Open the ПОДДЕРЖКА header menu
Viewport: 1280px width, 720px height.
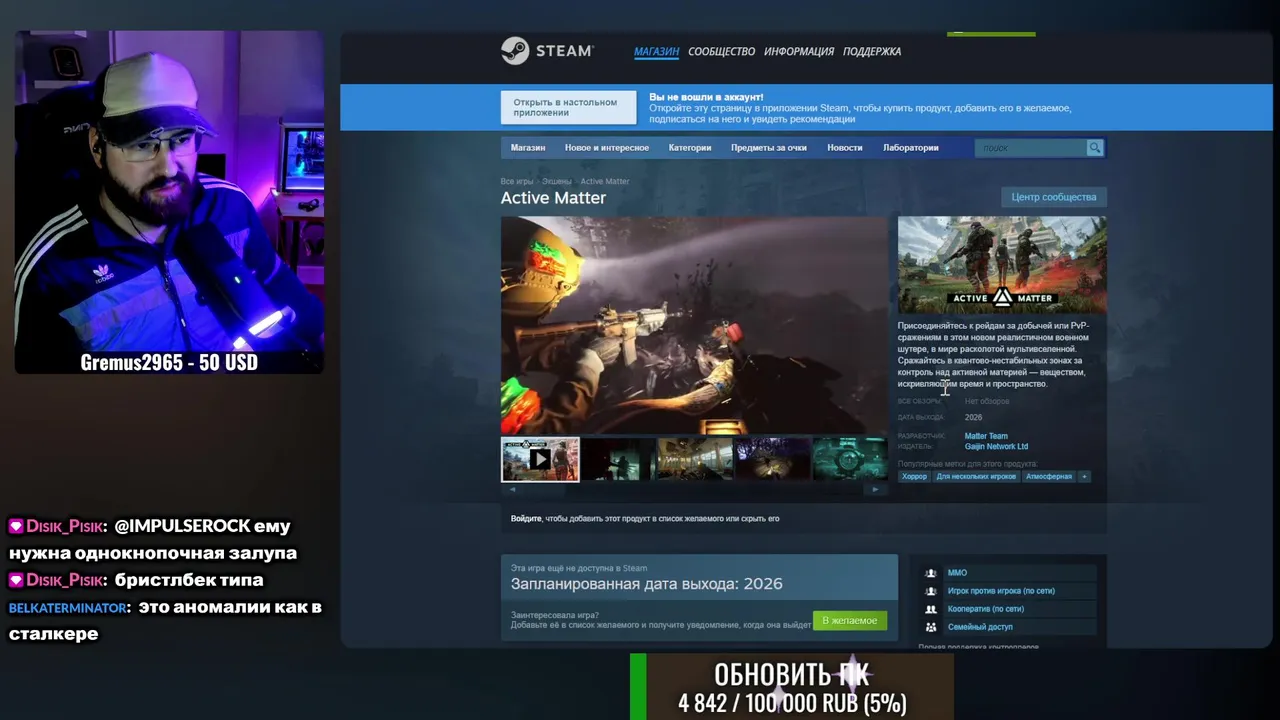click(872, 52)
